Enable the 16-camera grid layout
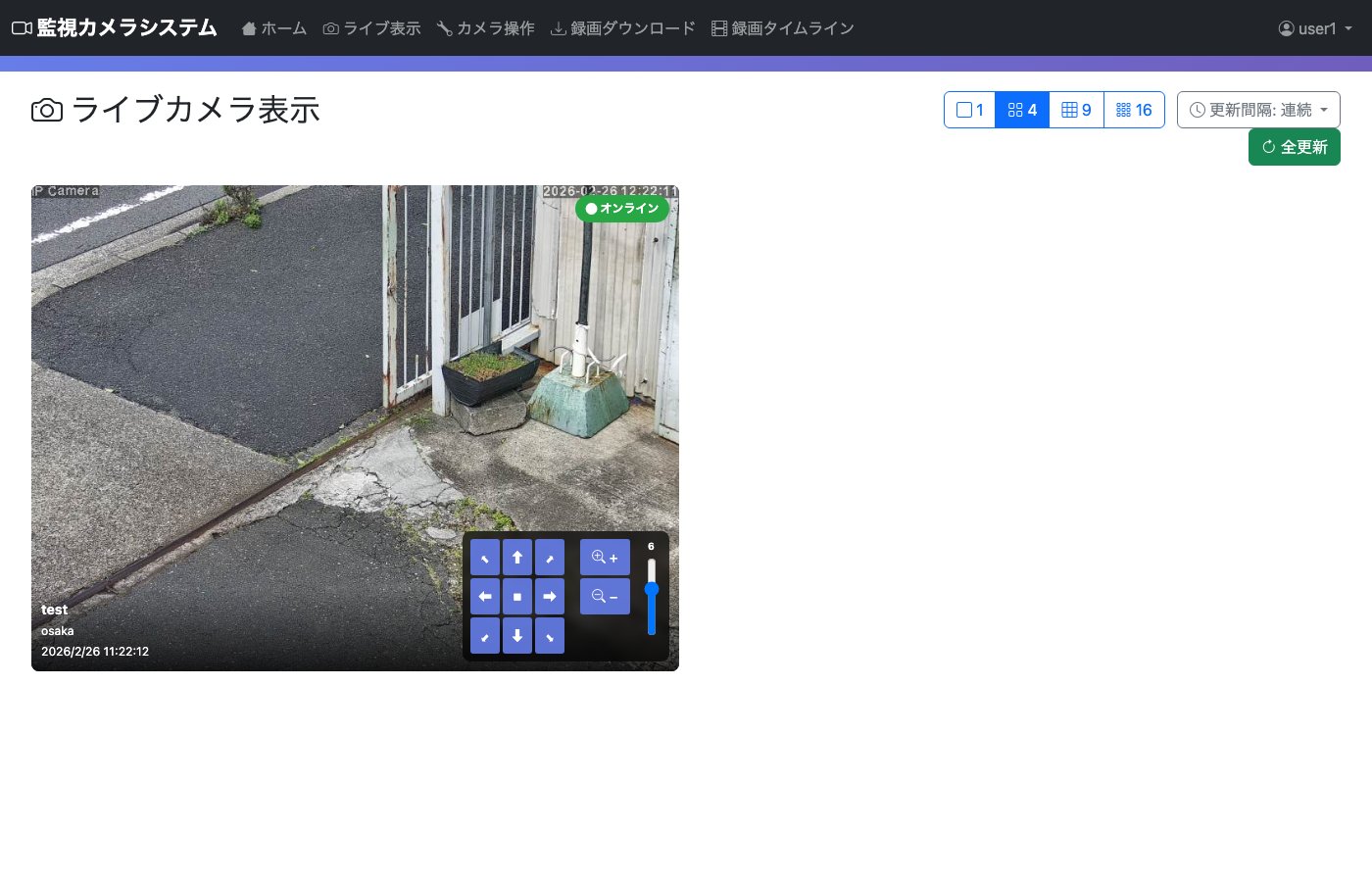This screenshot has height=882, width=1372. [x=1134, y=110]
